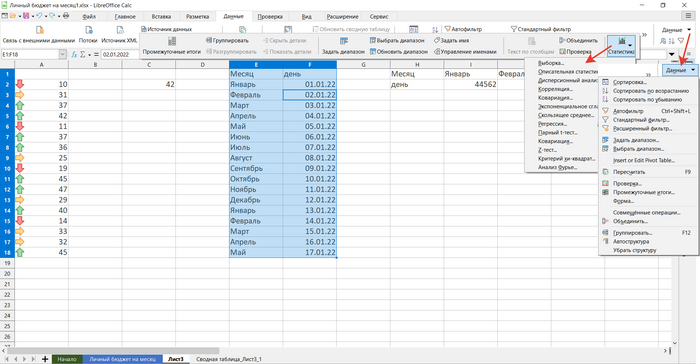Viewport: 700px width, 364px height.
Task: Click the equals Formula icon
Action: coord(96,54)
